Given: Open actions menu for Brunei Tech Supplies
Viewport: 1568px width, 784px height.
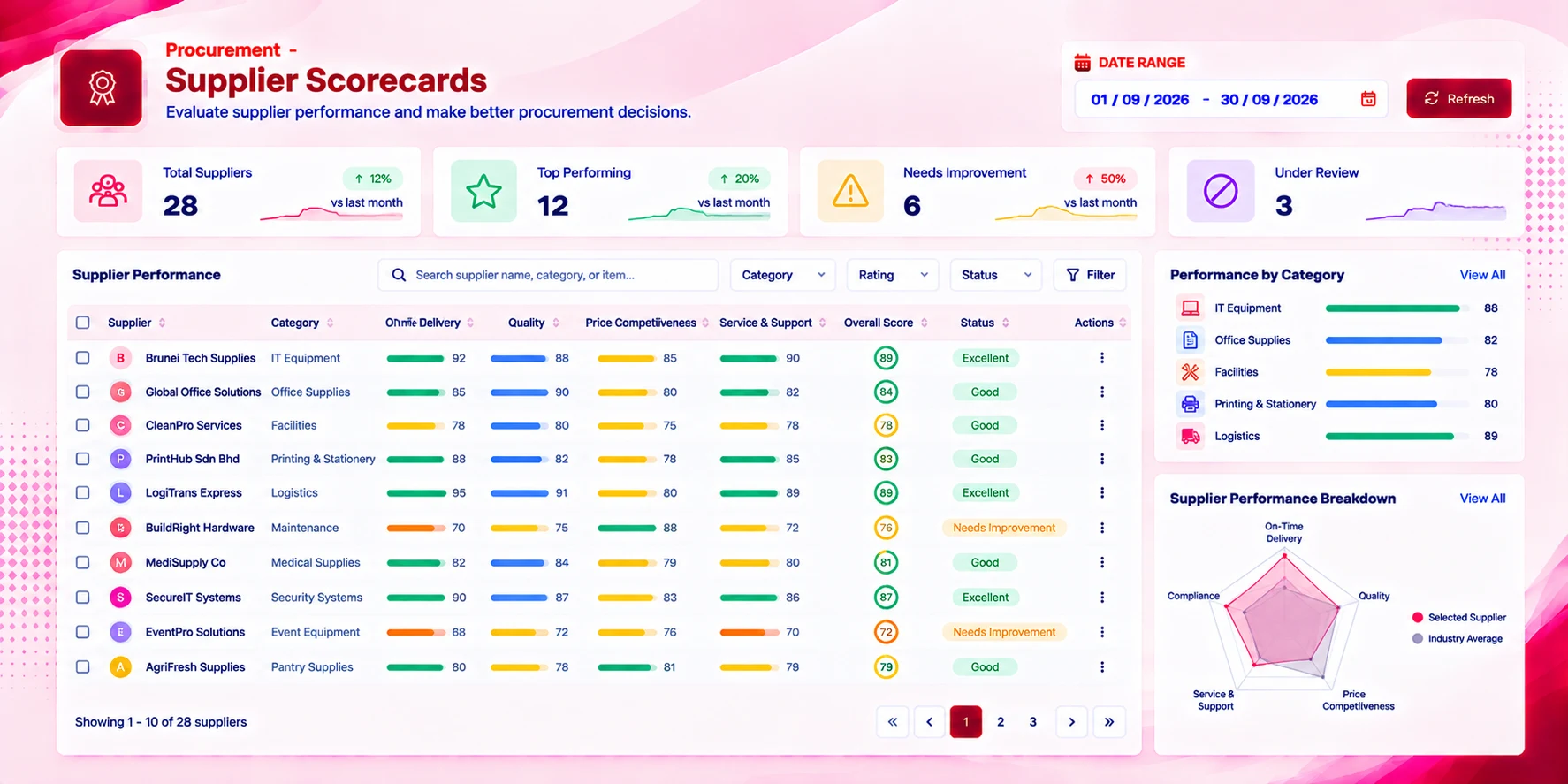Looking at the screenshot, I should tap(1102, 358).
